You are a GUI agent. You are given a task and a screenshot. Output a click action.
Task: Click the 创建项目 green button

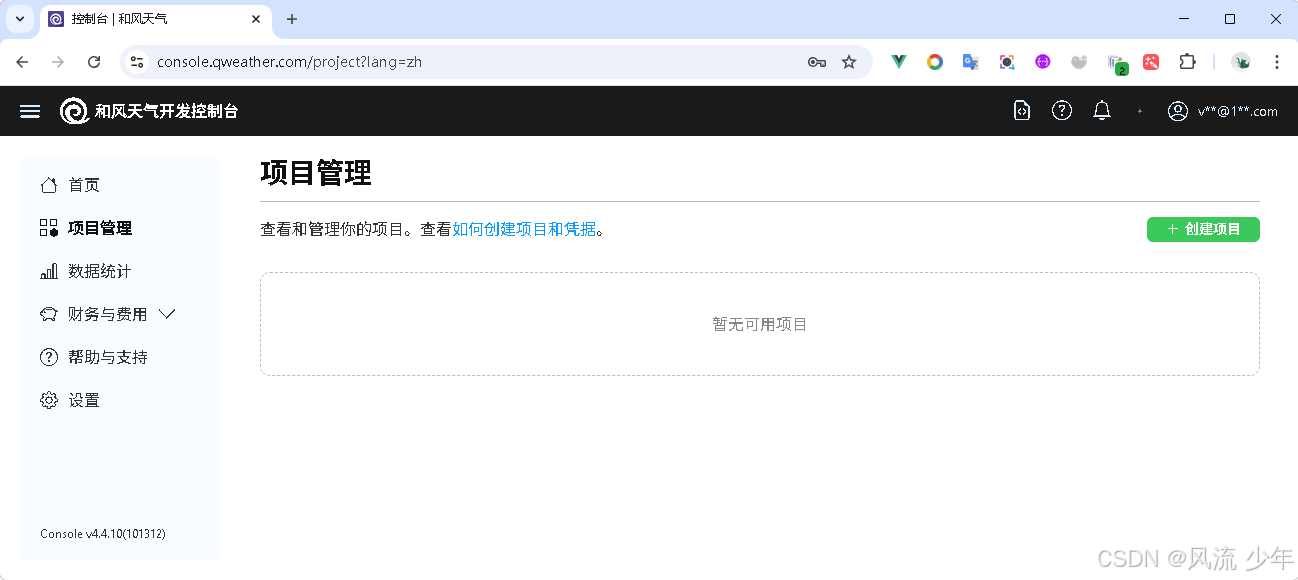point(1203,229)
